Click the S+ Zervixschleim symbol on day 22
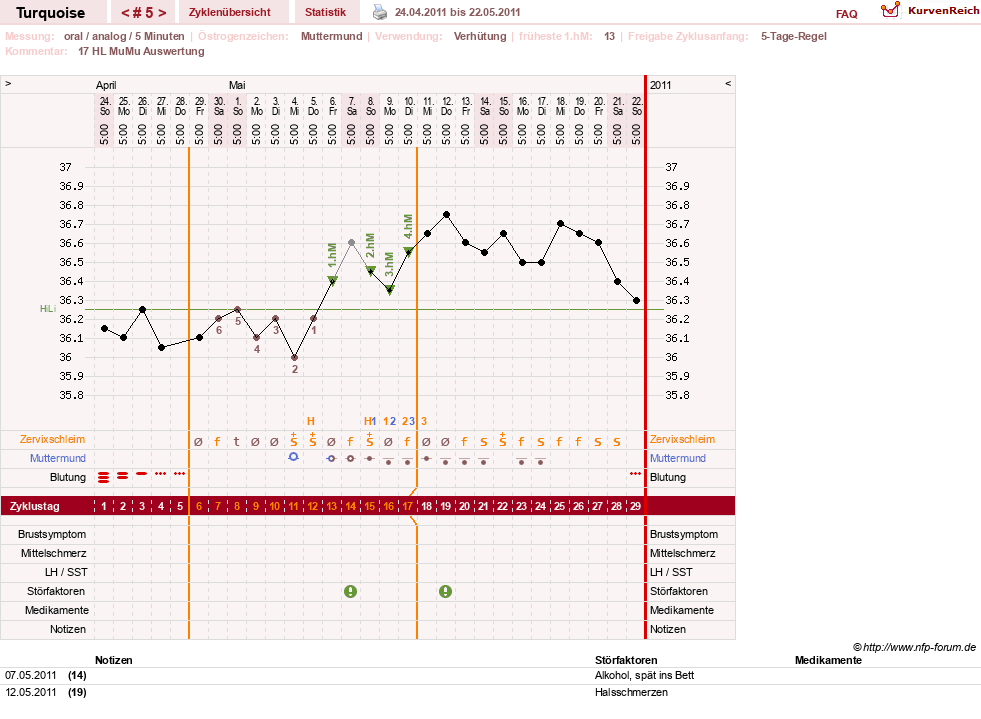Screen dimensions: 981x719 point(502,439)
